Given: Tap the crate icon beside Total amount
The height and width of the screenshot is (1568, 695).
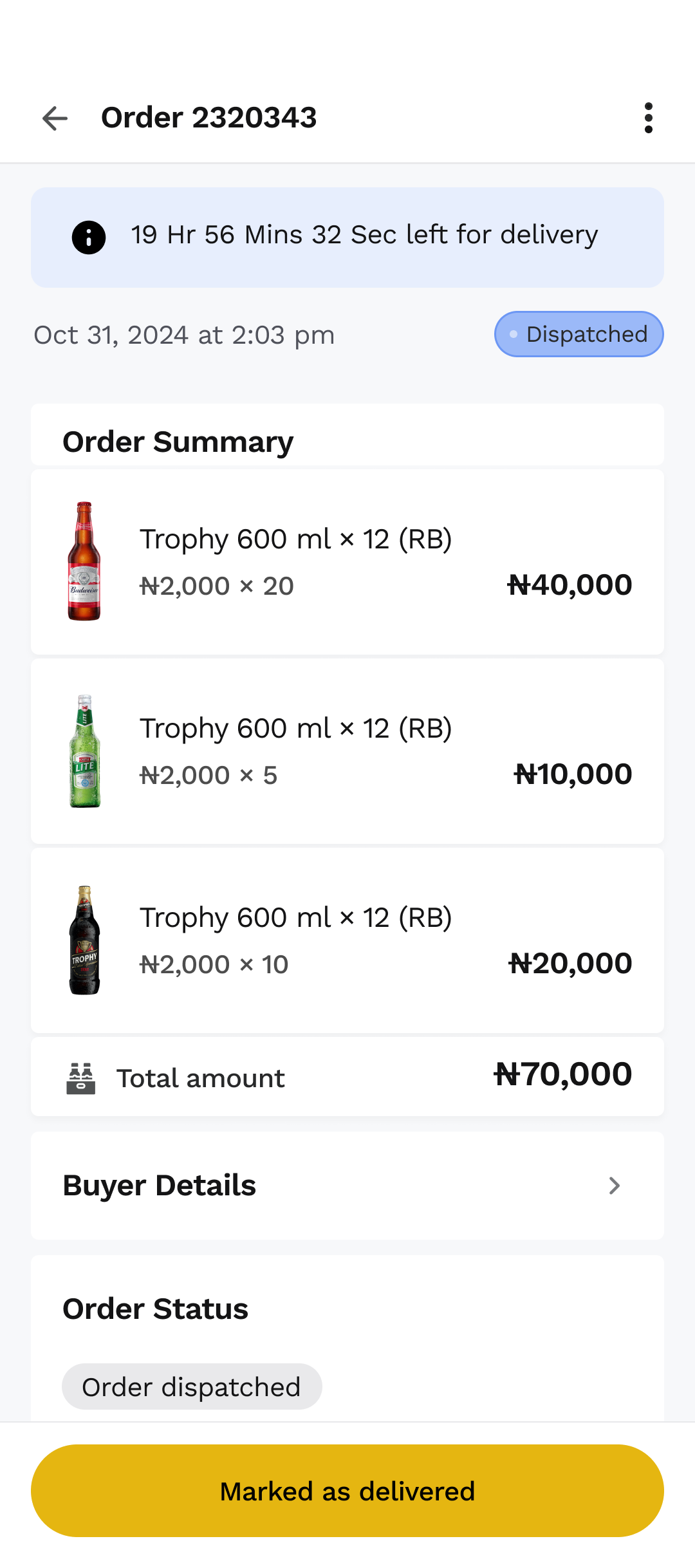Looking at the screenshot, I should (x=81, y=1078).
